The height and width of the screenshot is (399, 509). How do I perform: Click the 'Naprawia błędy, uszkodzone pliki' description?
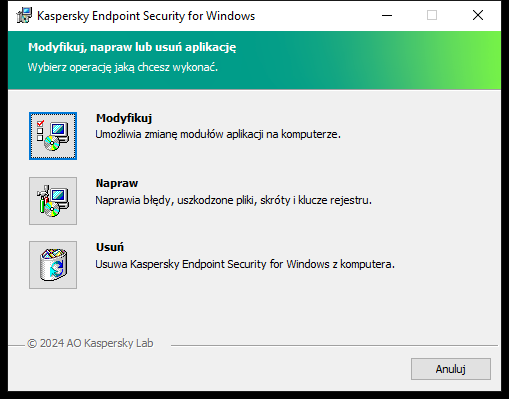233,200
